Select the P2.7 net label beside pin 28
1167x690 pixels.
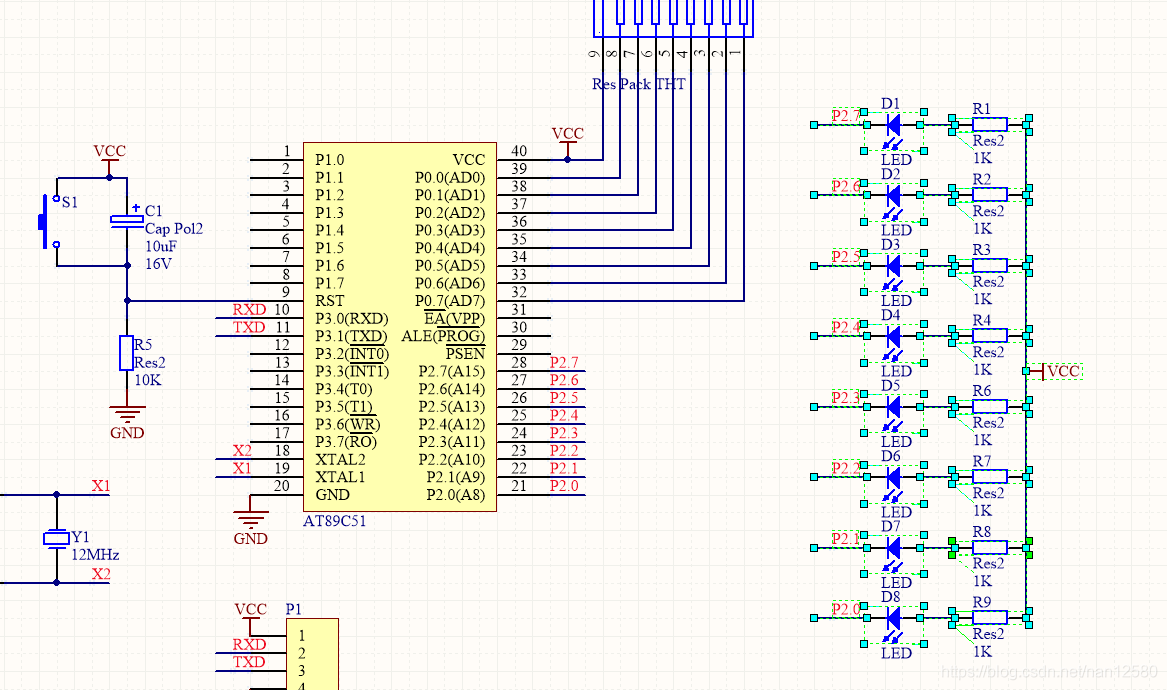[x=564, y=362]
